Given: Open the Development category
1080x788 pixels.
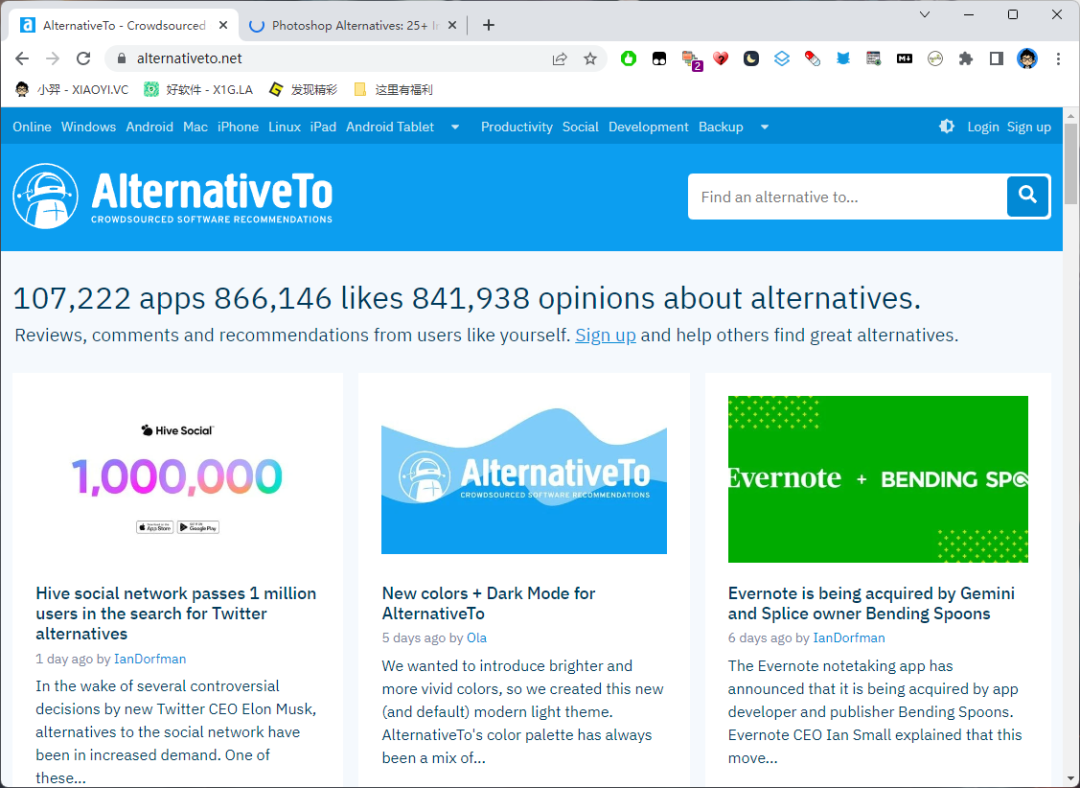Looking at the screenshot, I should pos(648,127).
